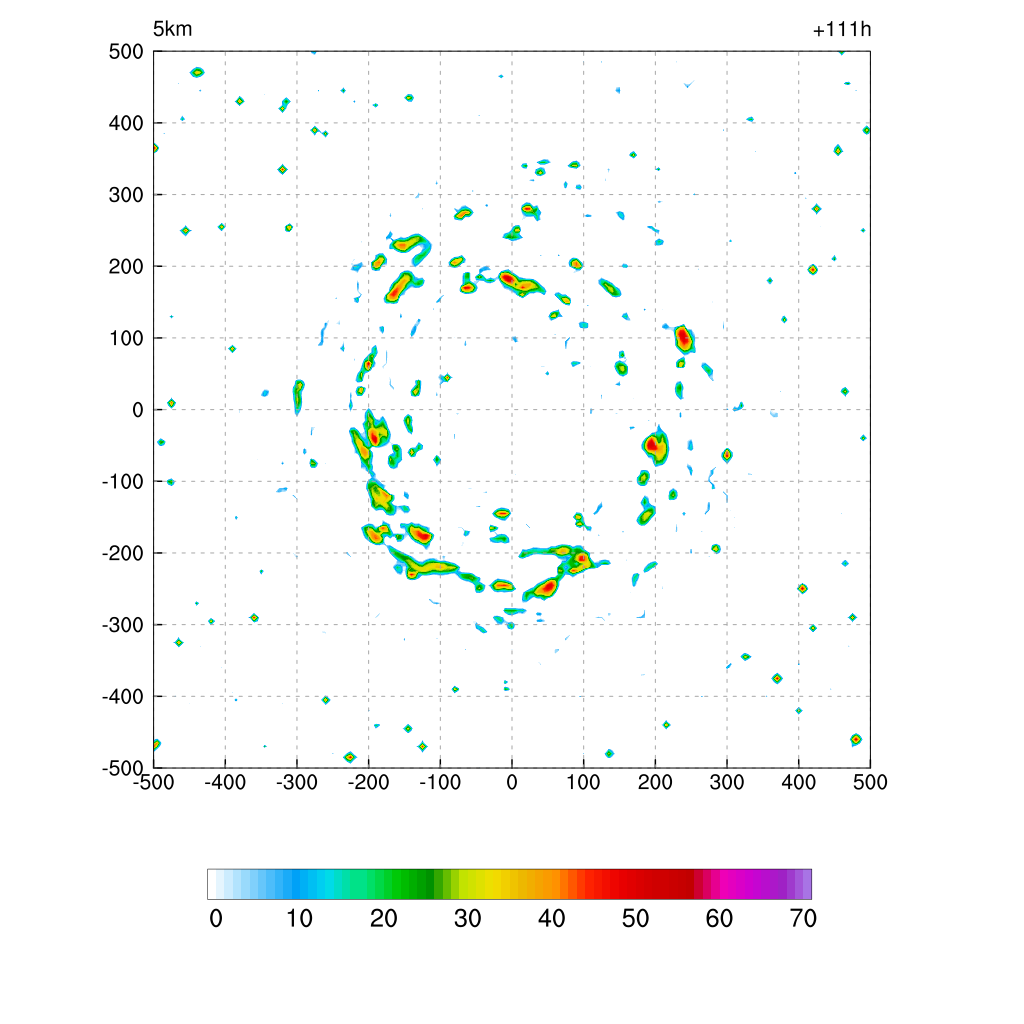Click the "5km" height label above plot
The image size is (1024, 1024).
point(172,29)
